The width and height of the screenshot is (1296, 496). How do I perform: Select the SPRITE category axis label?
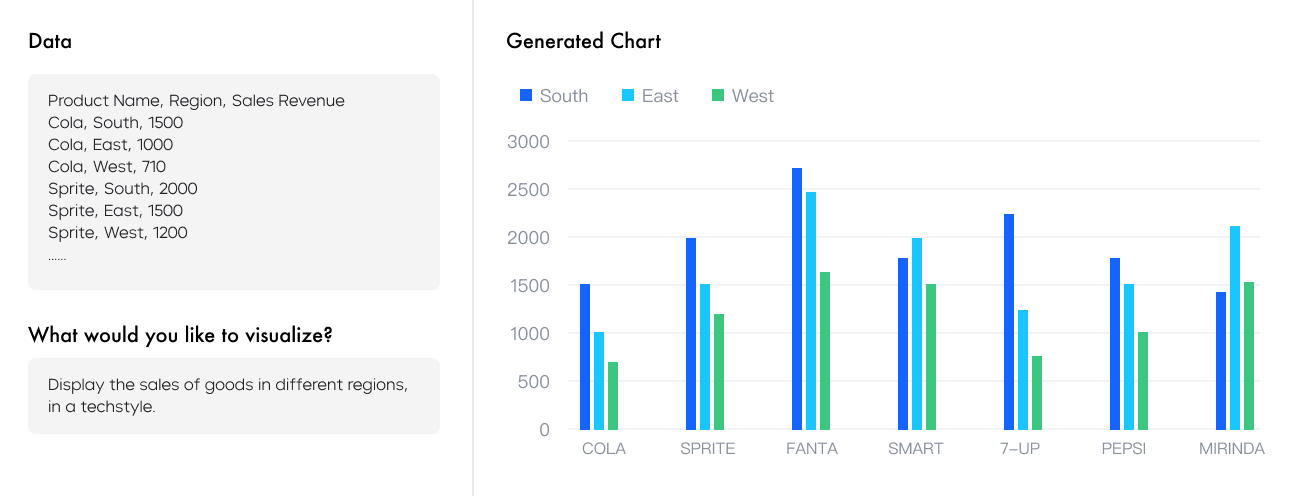click(707, 449)
